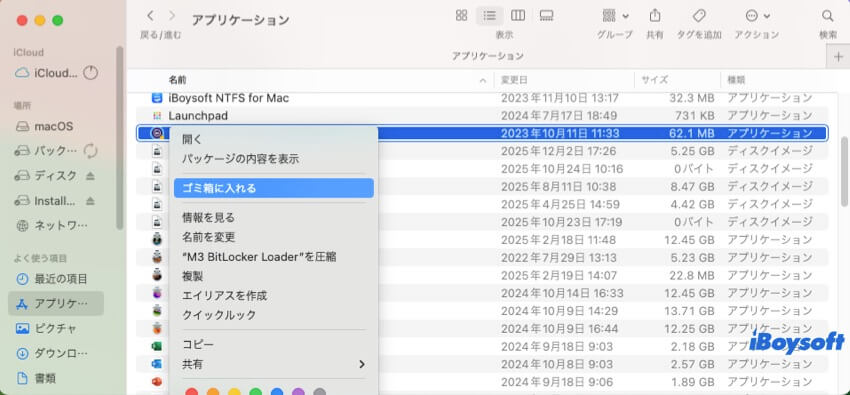
Task: Open iCloud Drive in the sidebar
Action: (x=47, y=73)
